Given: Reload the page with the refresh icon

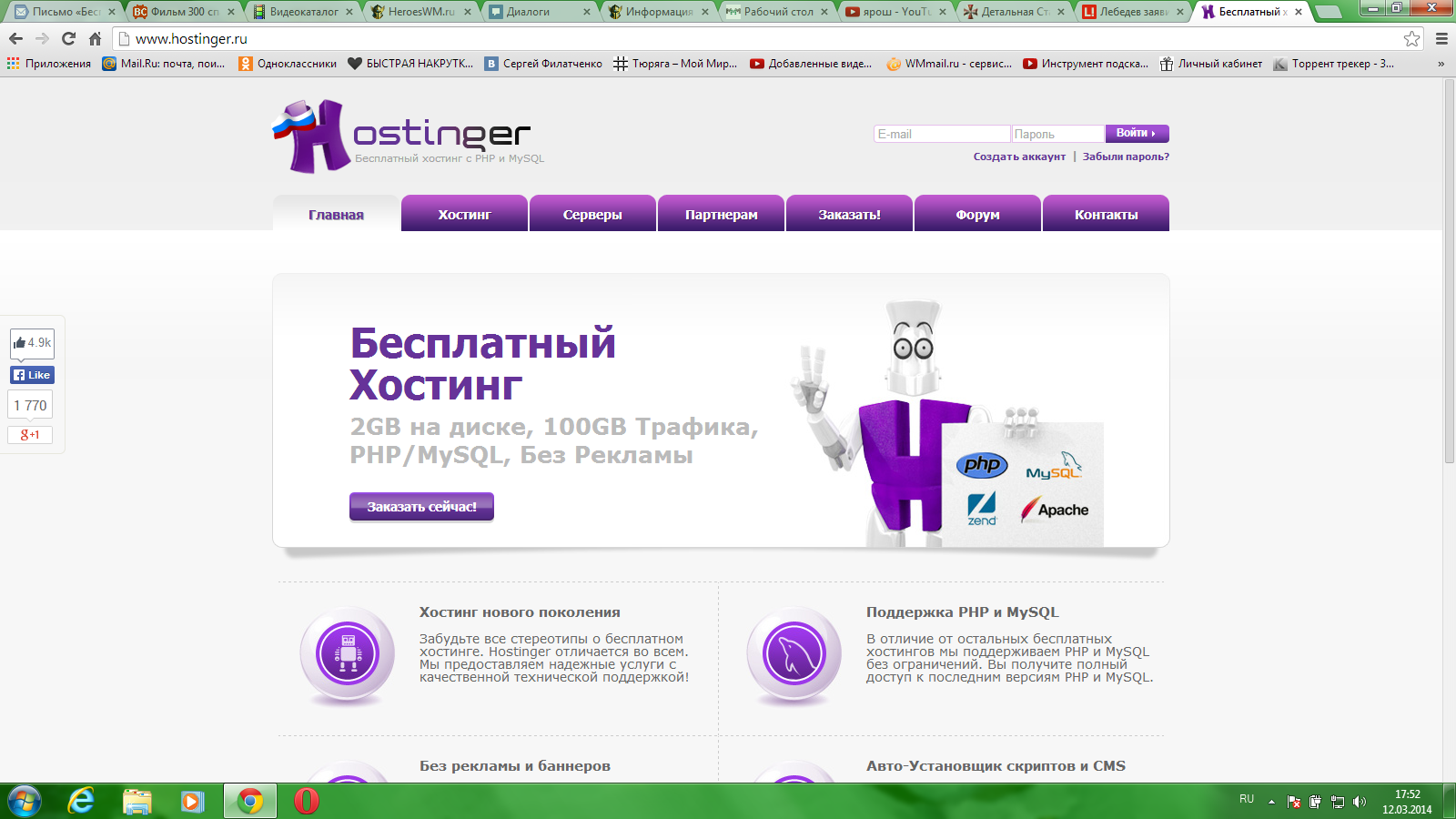Looking at the screenshot, I should point(68,38).
